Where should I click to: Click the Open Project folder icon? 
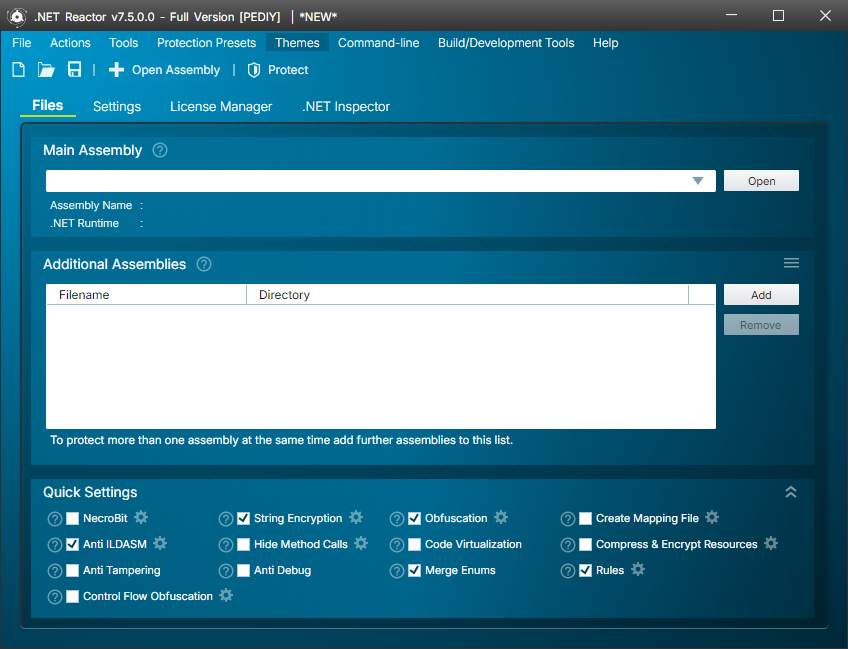tap(46, 69)
